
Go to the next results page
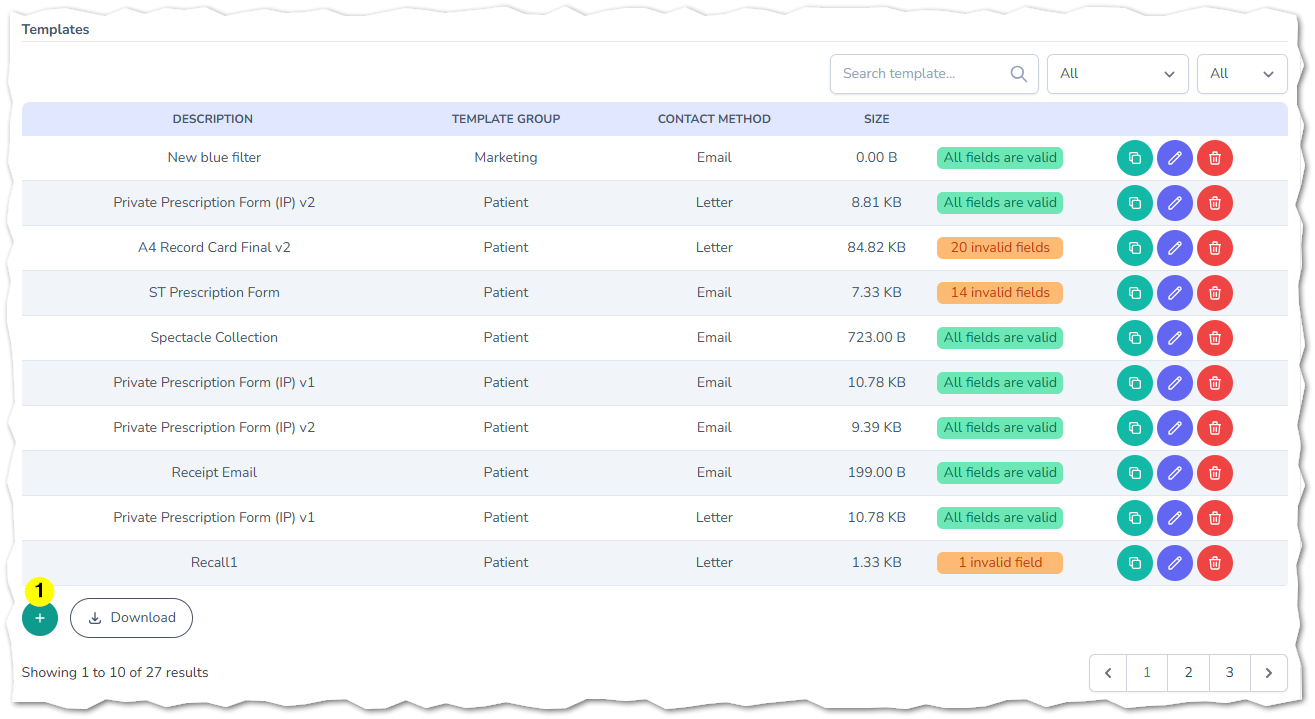(x=1269, y=673)
